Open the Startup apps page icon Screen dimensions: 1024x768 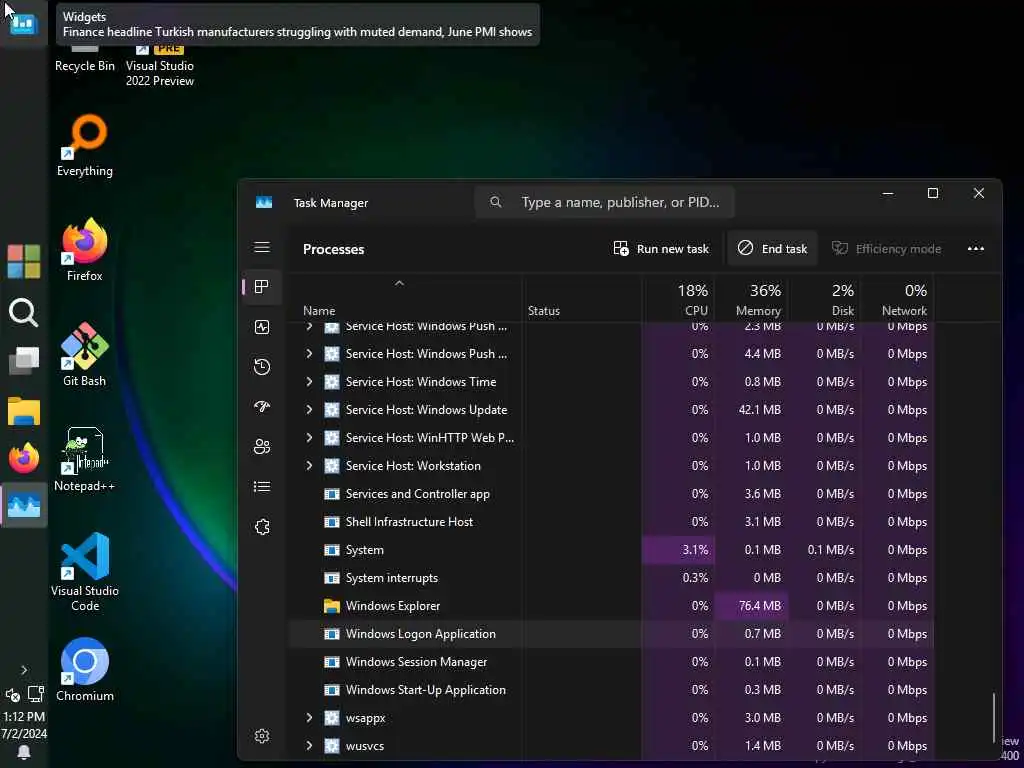[x=262, y=407]
